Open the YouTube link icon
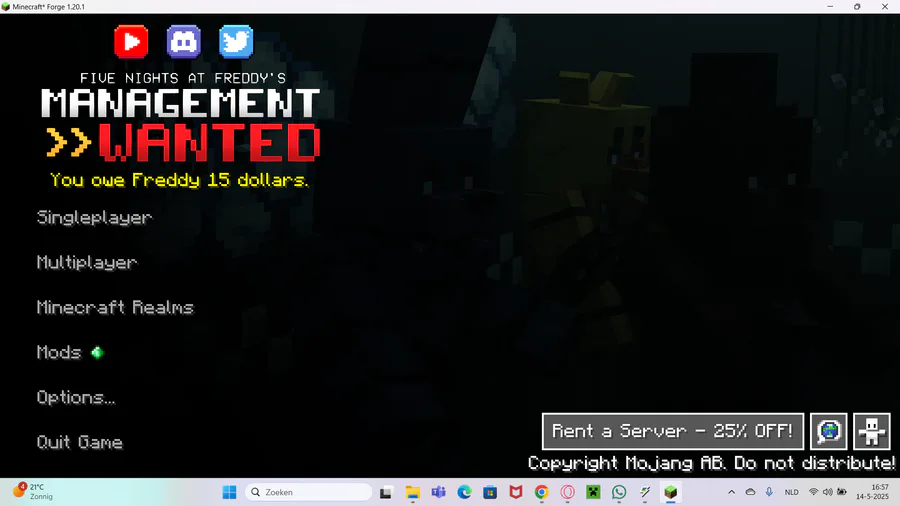The width and height of the screenshot is (900, 506). tap(131, 42)
